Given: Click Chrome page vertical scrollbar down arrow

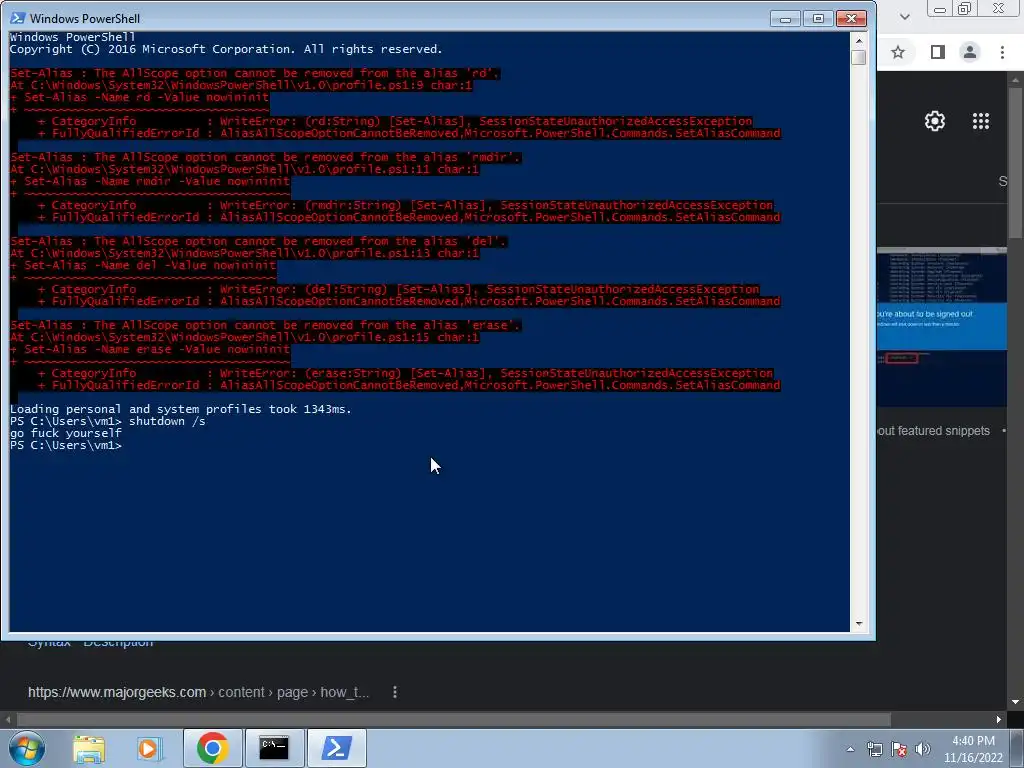Looking at the screenshot, I should tap(1015, 702).
